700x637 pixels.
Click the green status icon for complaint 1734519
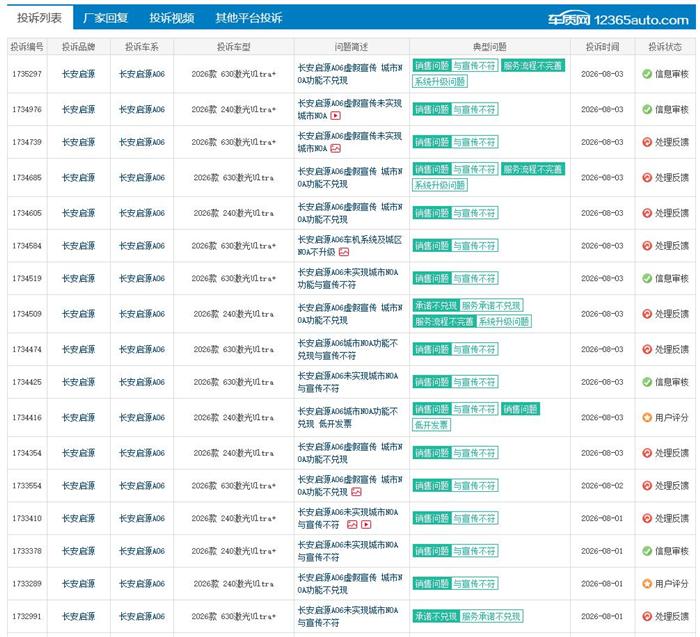click(x=647, y=279)
